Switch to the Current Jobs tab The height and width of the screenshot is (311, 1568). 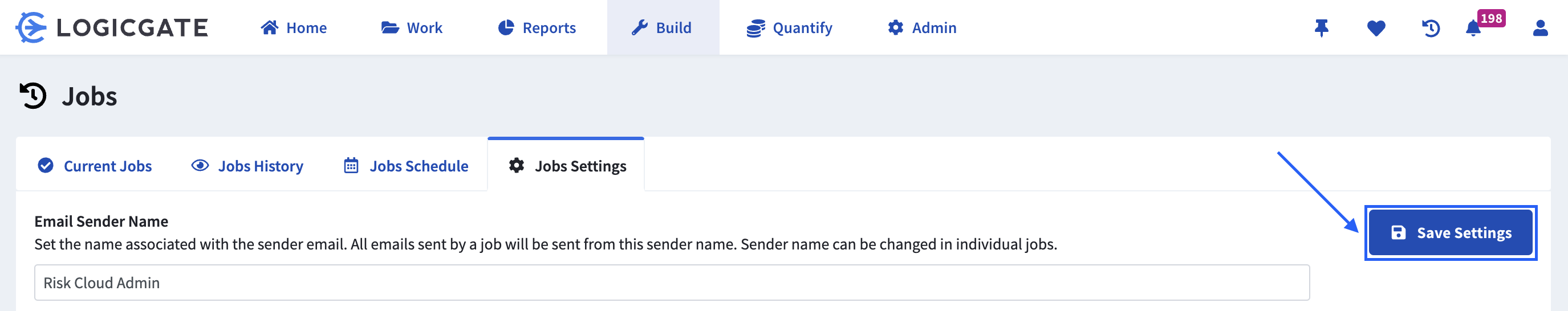[94, 166]
